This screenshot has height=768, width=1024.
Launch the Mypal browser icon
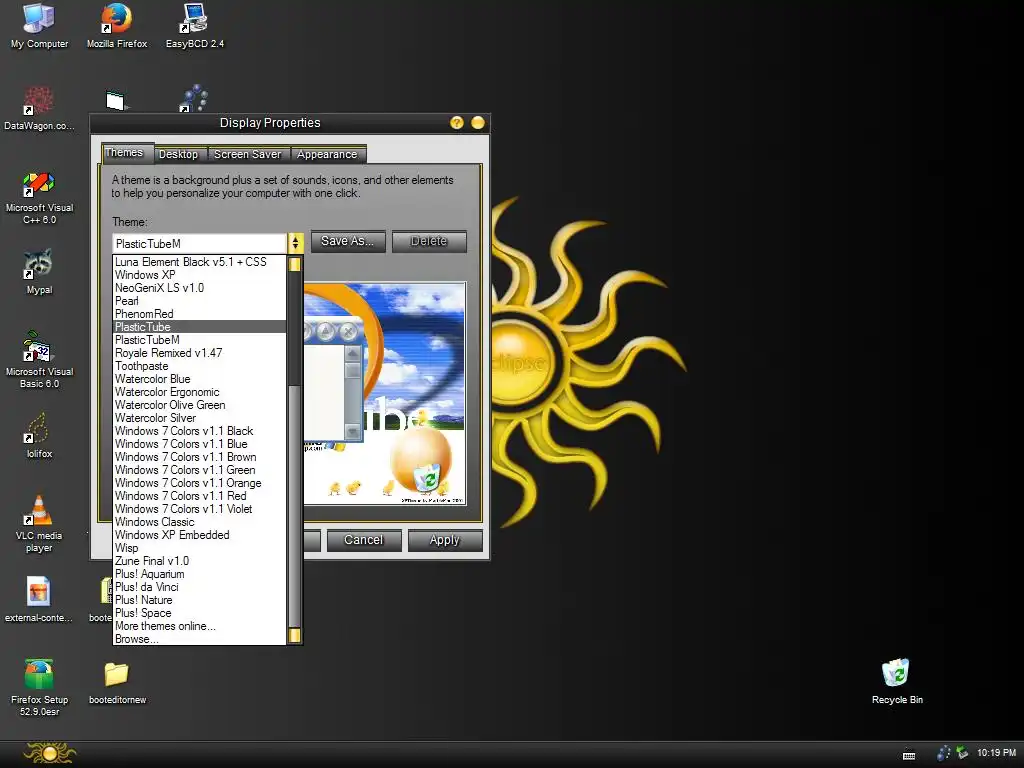39,272
